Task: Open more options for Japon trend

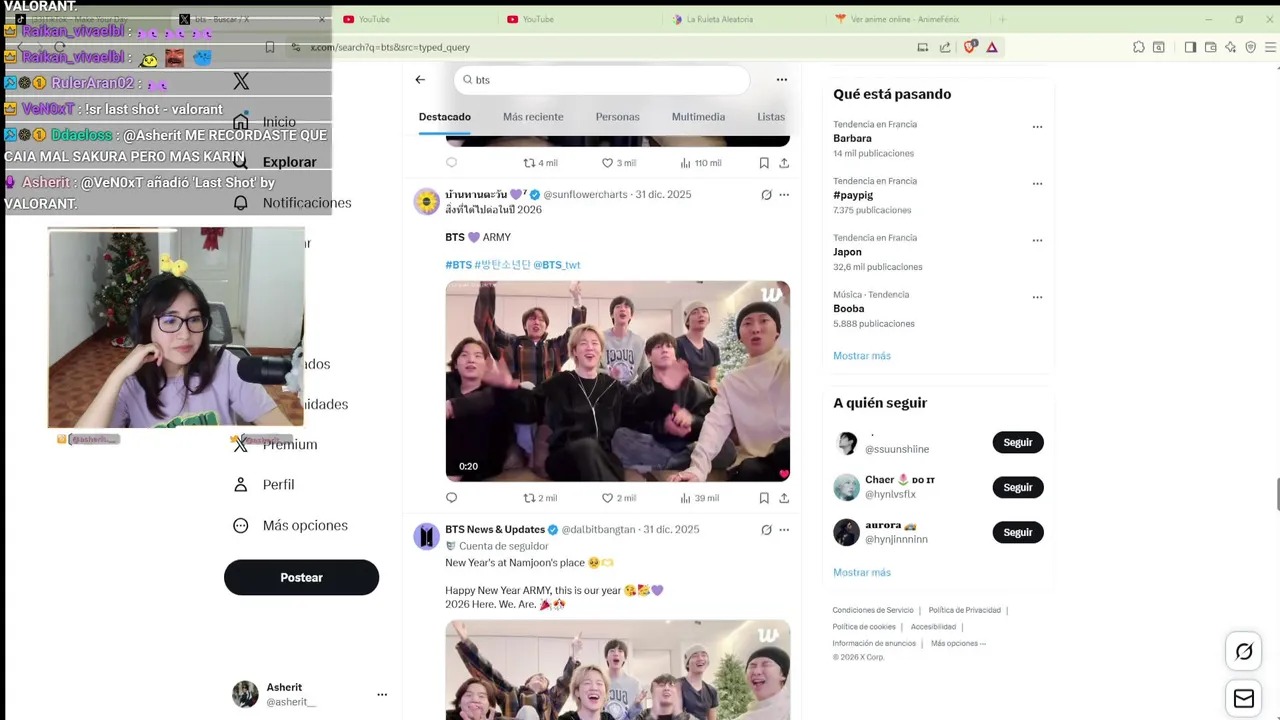Action: [x=1037, y=241]
